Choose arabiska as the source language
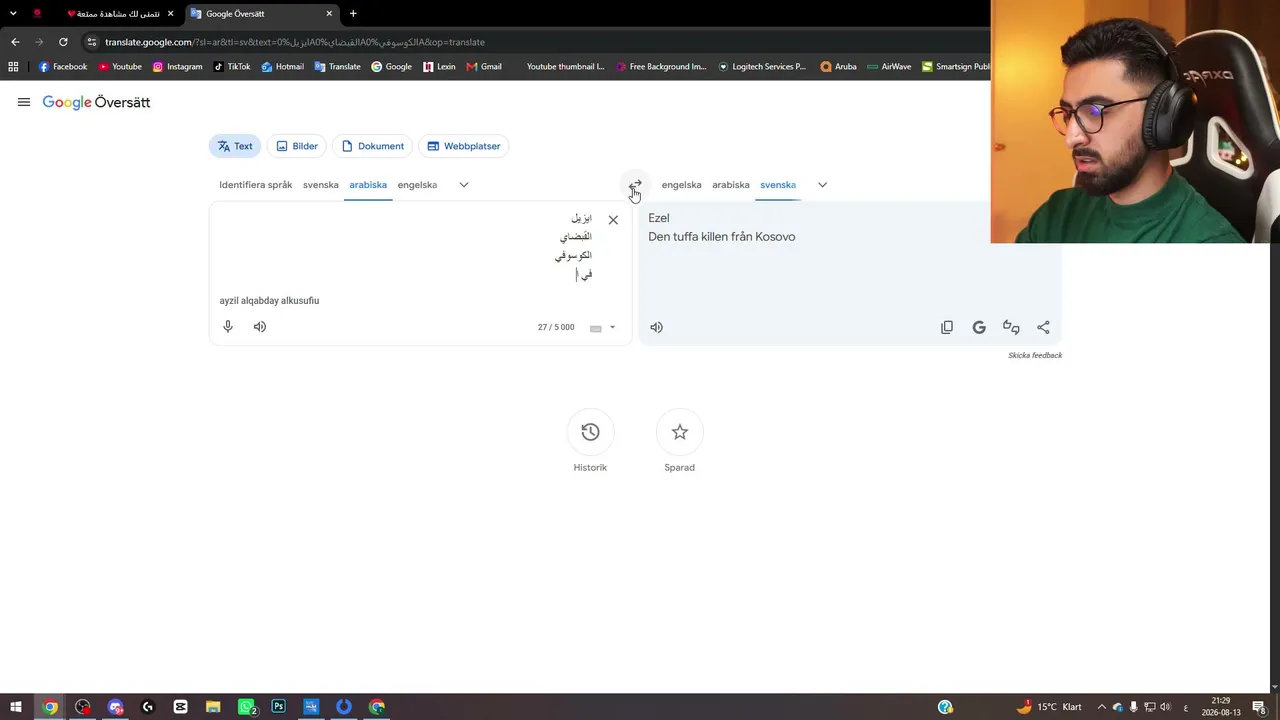1280x720 pixels. click(x=368, y=185)
